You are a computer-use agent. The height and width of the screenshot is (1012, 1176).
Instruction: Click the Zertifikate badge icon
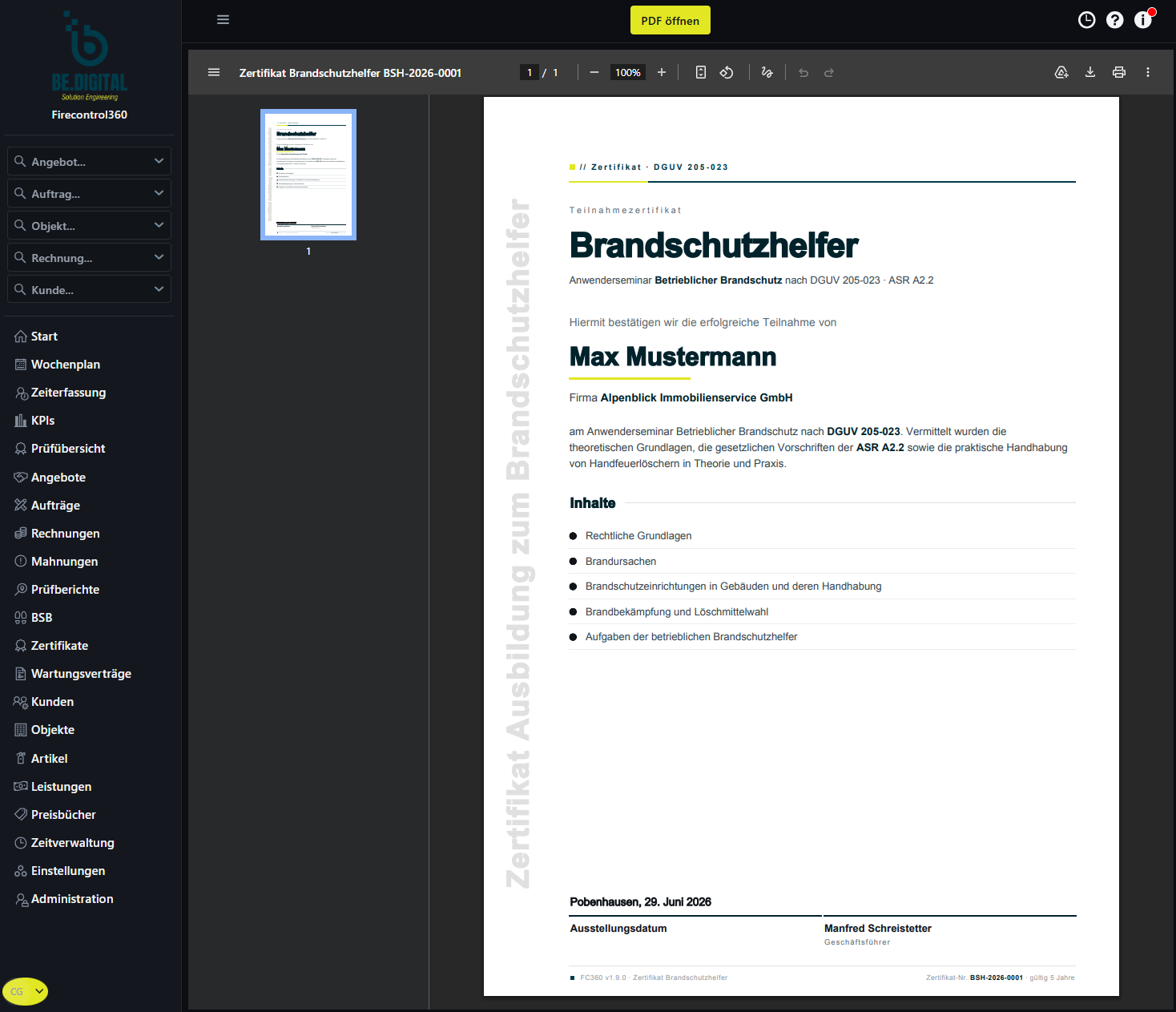(x=21, y=646)
